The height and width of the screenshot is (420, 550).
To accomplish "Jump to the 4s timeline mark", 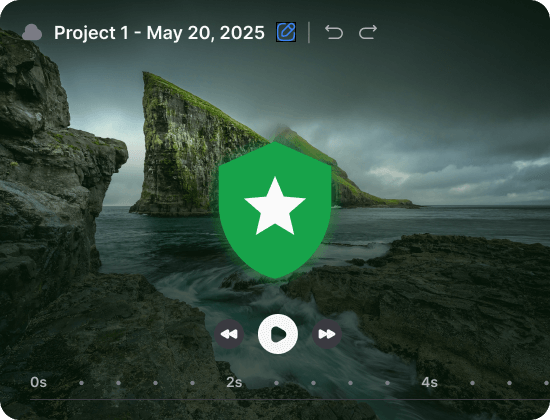I will (429, 382).
